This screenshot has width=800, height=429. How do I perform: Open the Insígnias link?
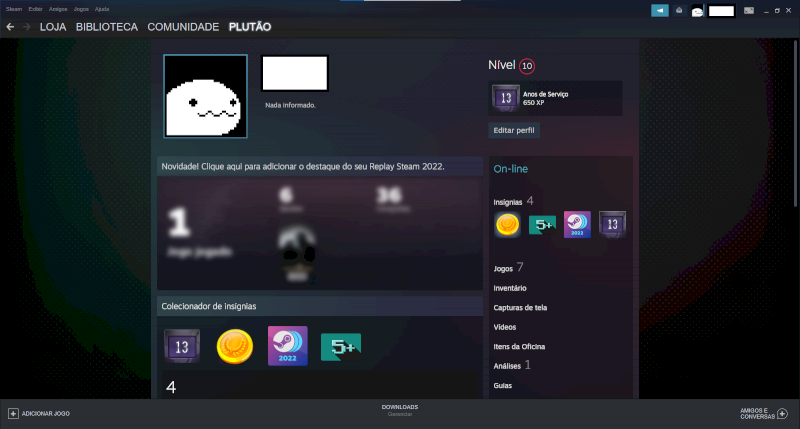click(508, 202)
